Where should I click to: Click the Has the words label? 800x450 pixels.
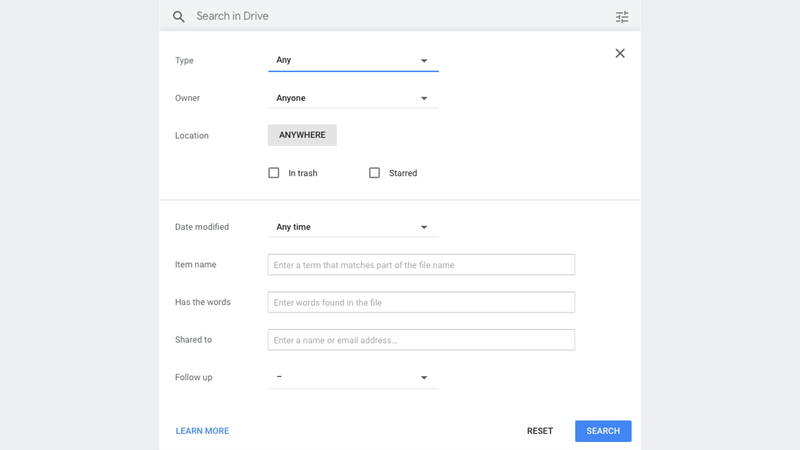coord(203,302)
